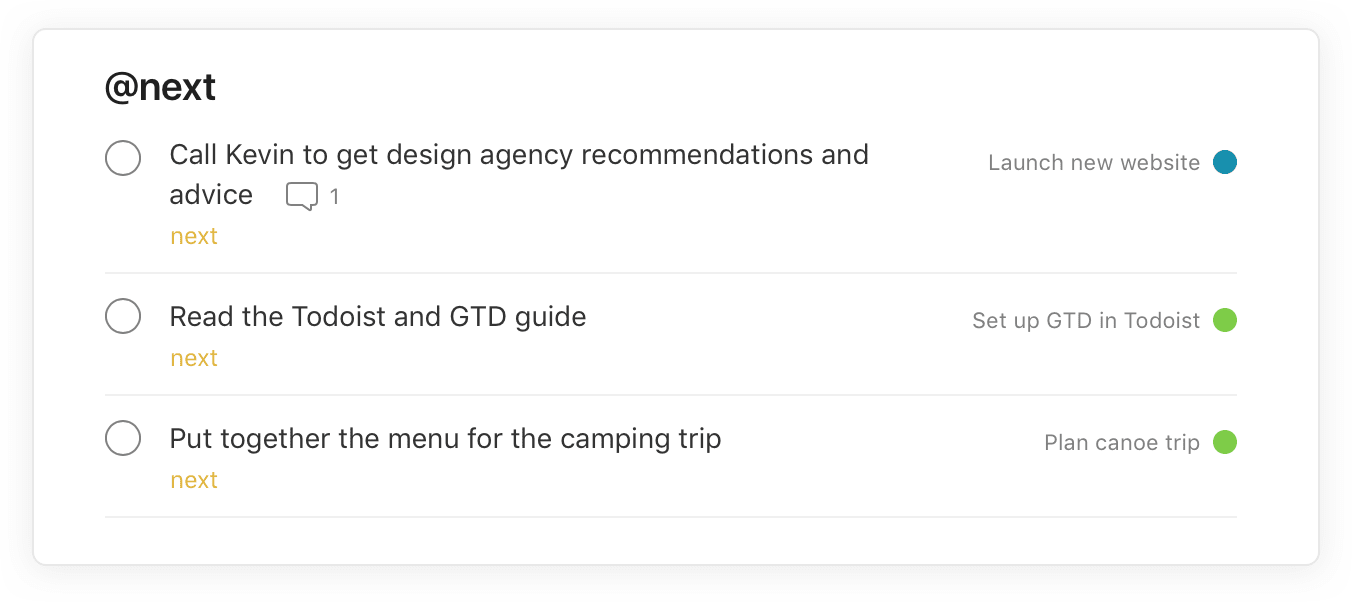Open task Call Kevin to get design agency recommendations
The image size is (1352, 602).
click(x=518, y=155)
